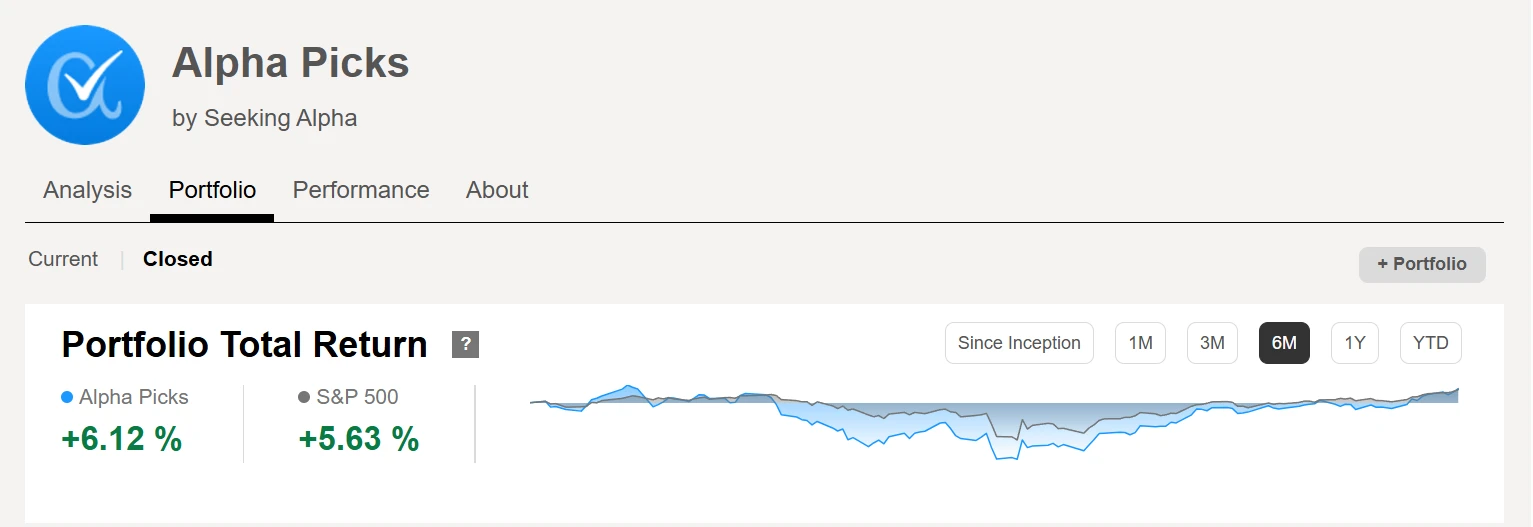The image size is (1533, 527).
Task: Click the Alpha Picks checkmark logo
Action: click(85, 85)
